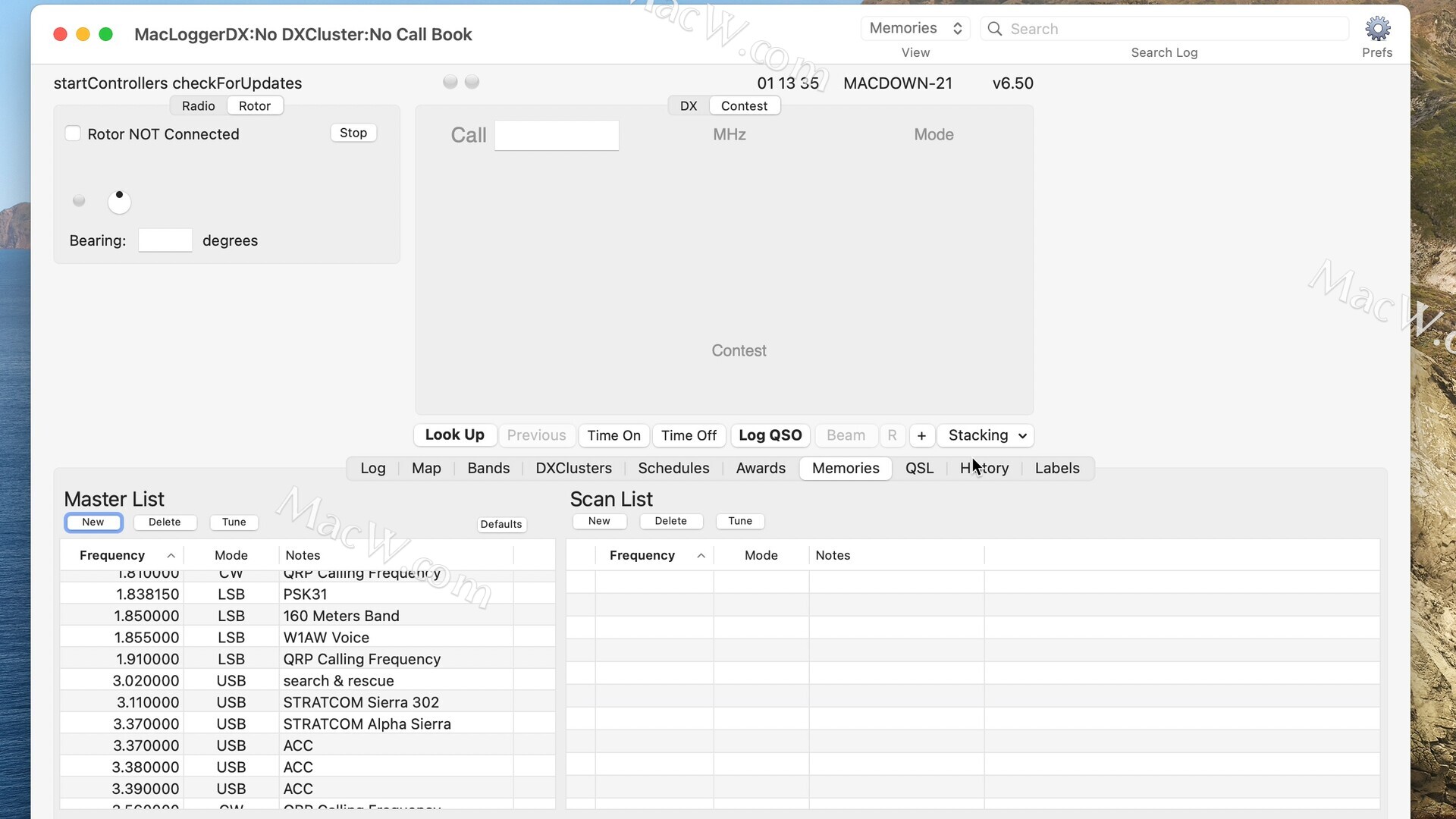The image size is (1456, 819).
Task: Click the Defaults button
Action: 501,524
